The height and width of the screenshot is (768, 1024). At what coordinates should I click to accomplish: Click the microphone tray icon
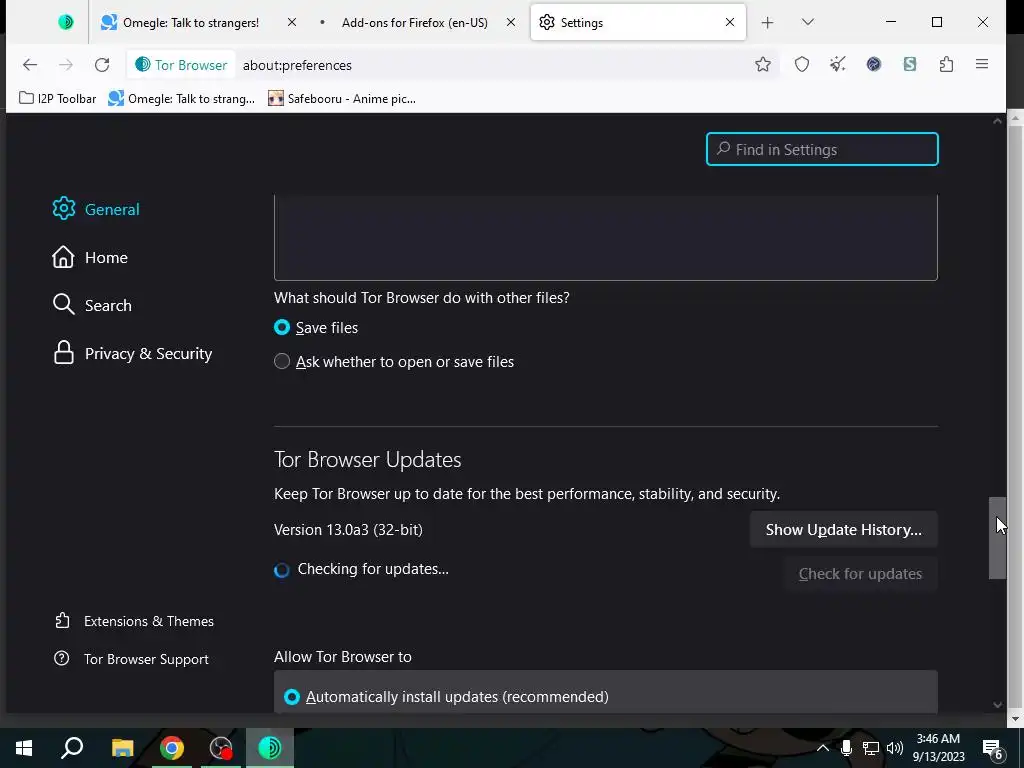pyautogui.click(x=846, y=748)
